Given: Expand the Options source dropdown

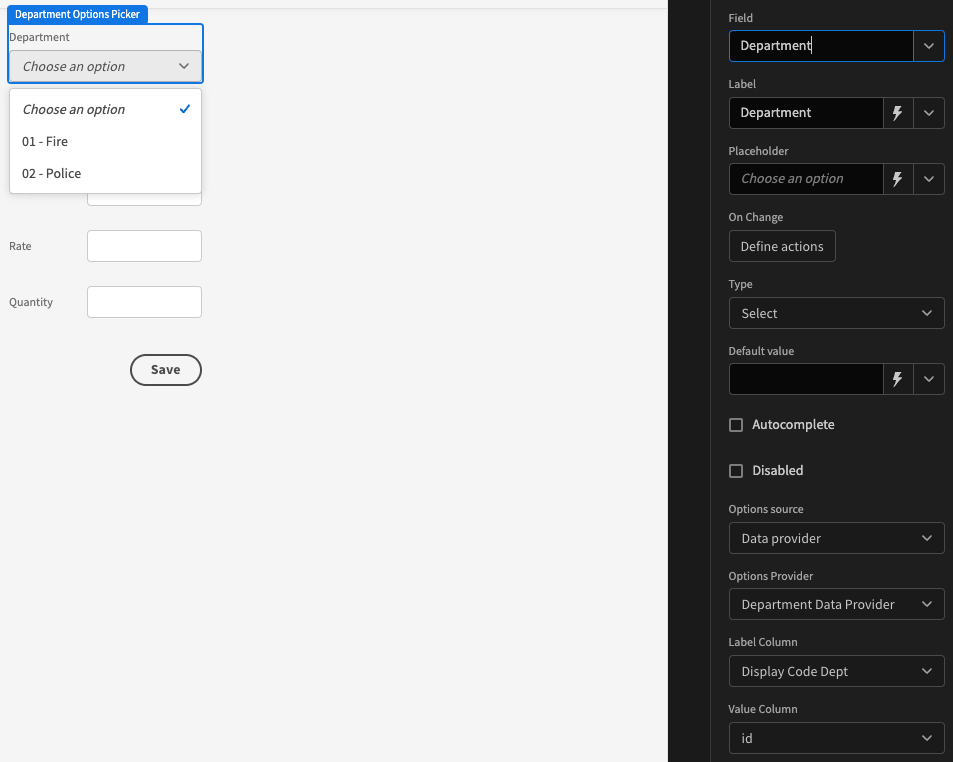Looking at the screenshot, I should click(836, 538).
